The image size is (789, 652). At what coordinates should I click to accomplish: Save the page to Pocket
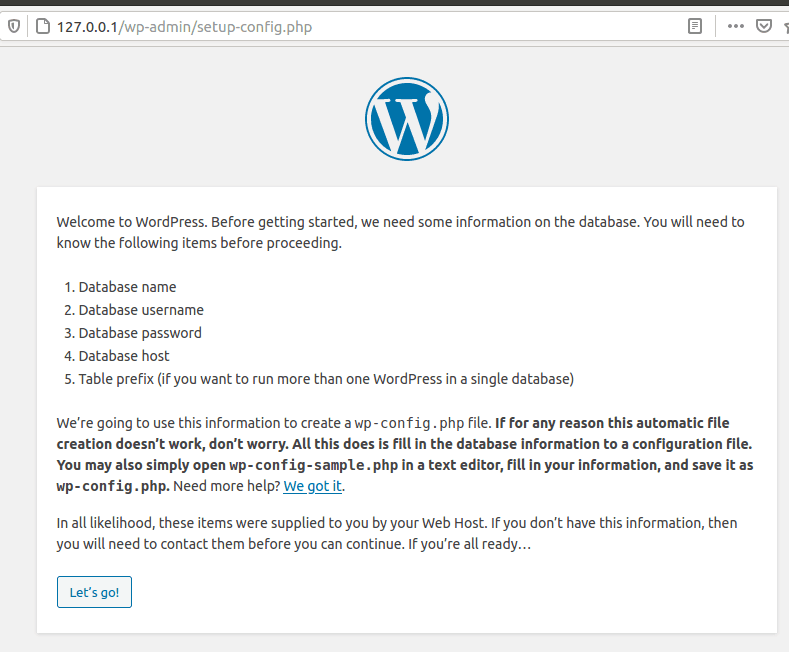point(763,27)
